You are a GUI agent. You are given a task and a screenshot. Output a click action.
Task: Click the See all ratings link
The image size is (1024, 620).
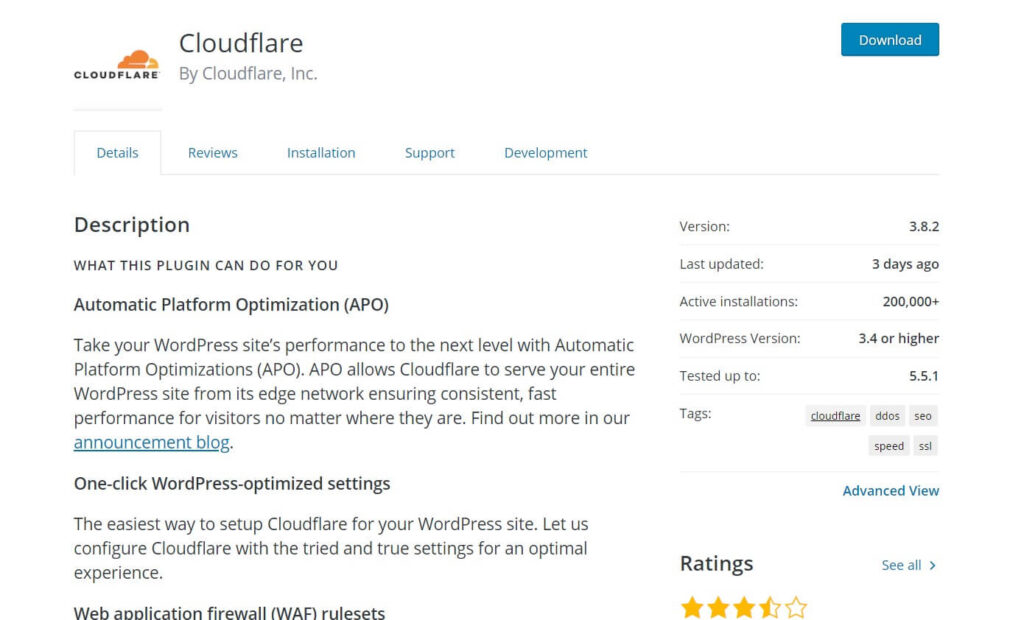pos(899,565)
